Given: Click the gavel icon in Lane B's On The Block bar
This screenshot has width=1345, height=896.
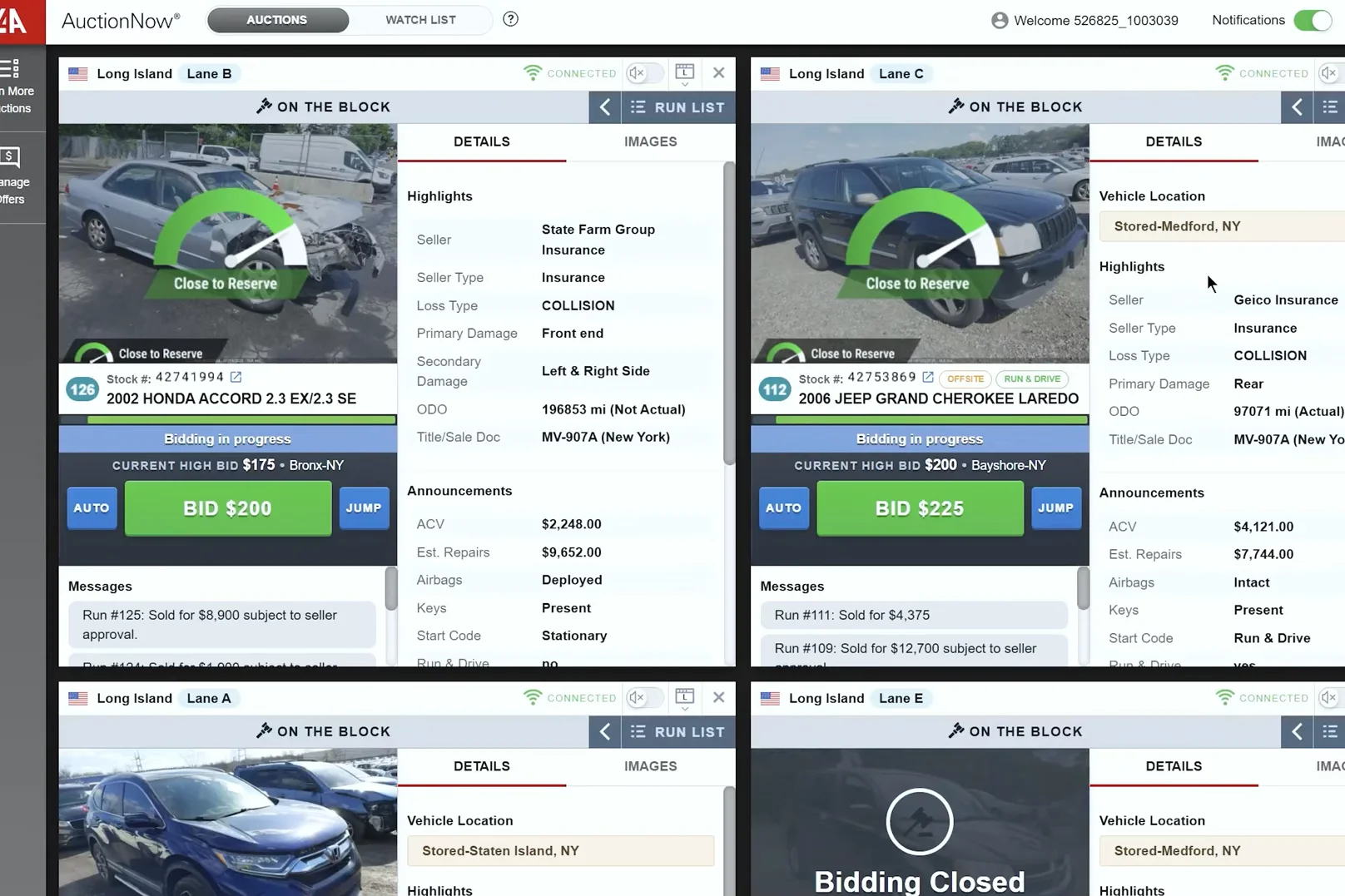Looking at the screenshot, I should 264,106.
